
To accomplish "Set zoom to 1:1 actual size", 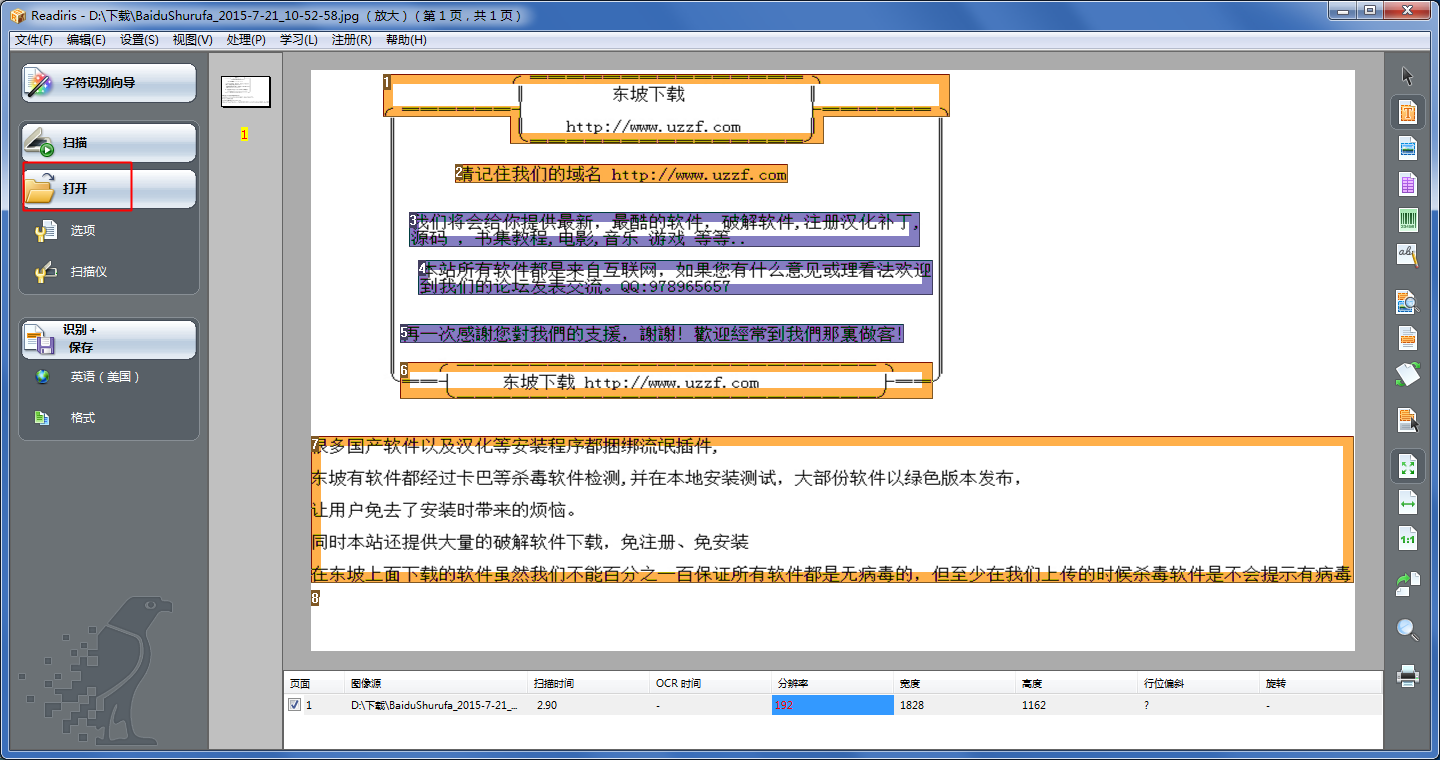I will pyautogui.click(x=1408, y=539).
